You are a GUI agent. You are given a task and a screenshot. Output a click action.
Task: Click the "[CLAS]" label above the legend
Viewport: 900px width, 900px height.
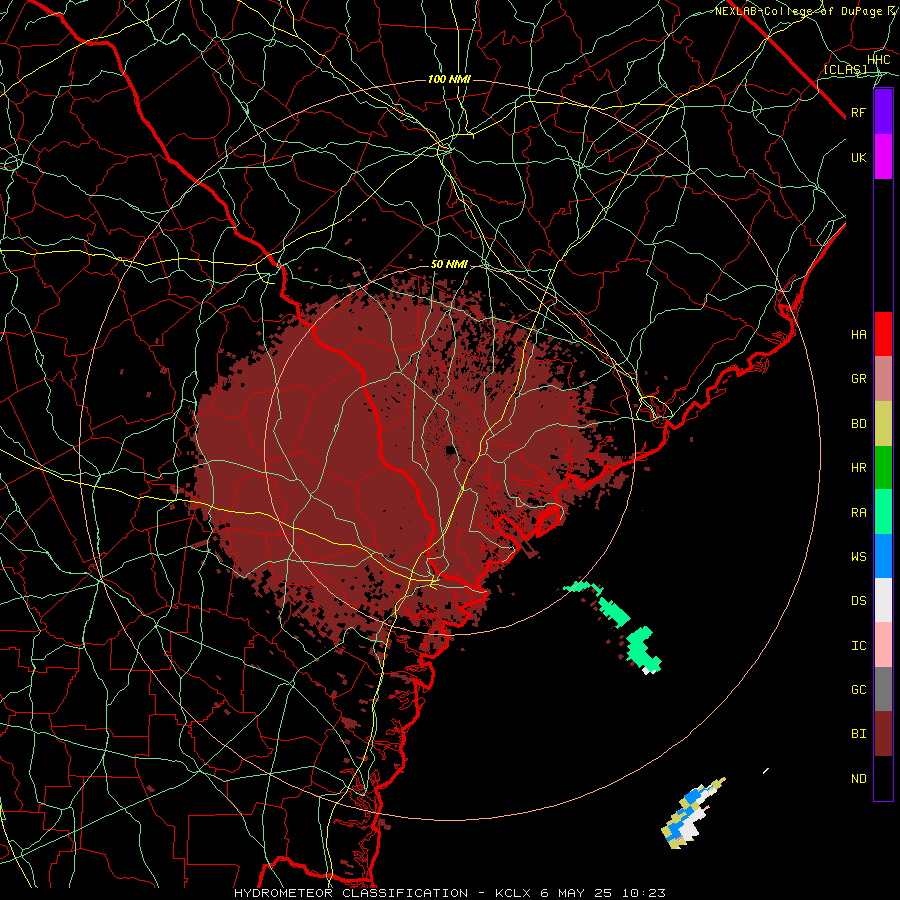845,69
